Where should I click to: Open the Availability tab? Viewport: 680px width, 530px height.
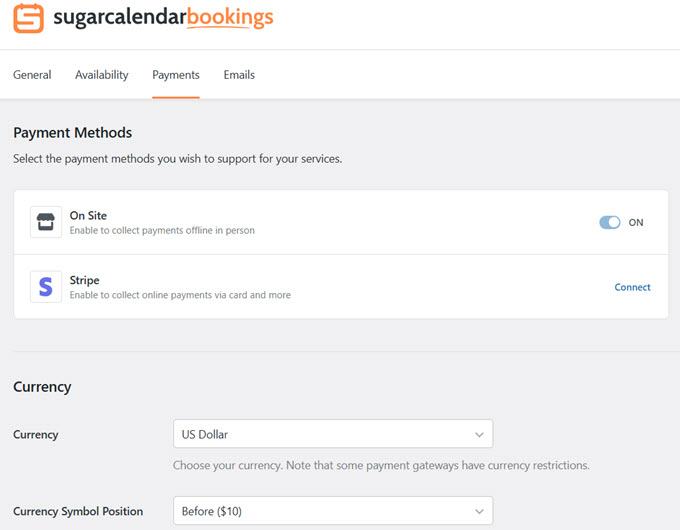(x=101, y=75)
